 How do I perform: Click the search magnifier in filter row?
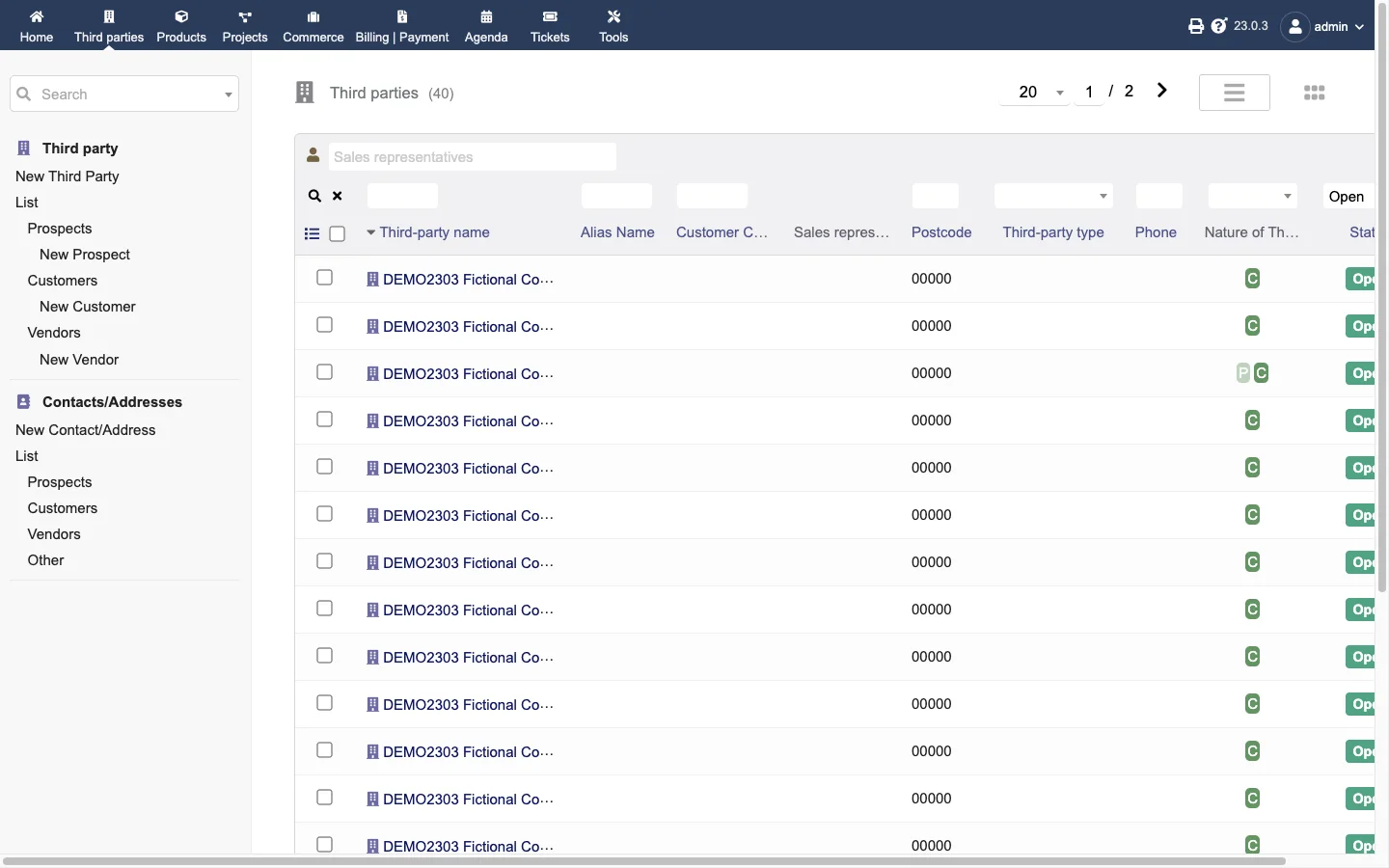click(x=314, y=196)
